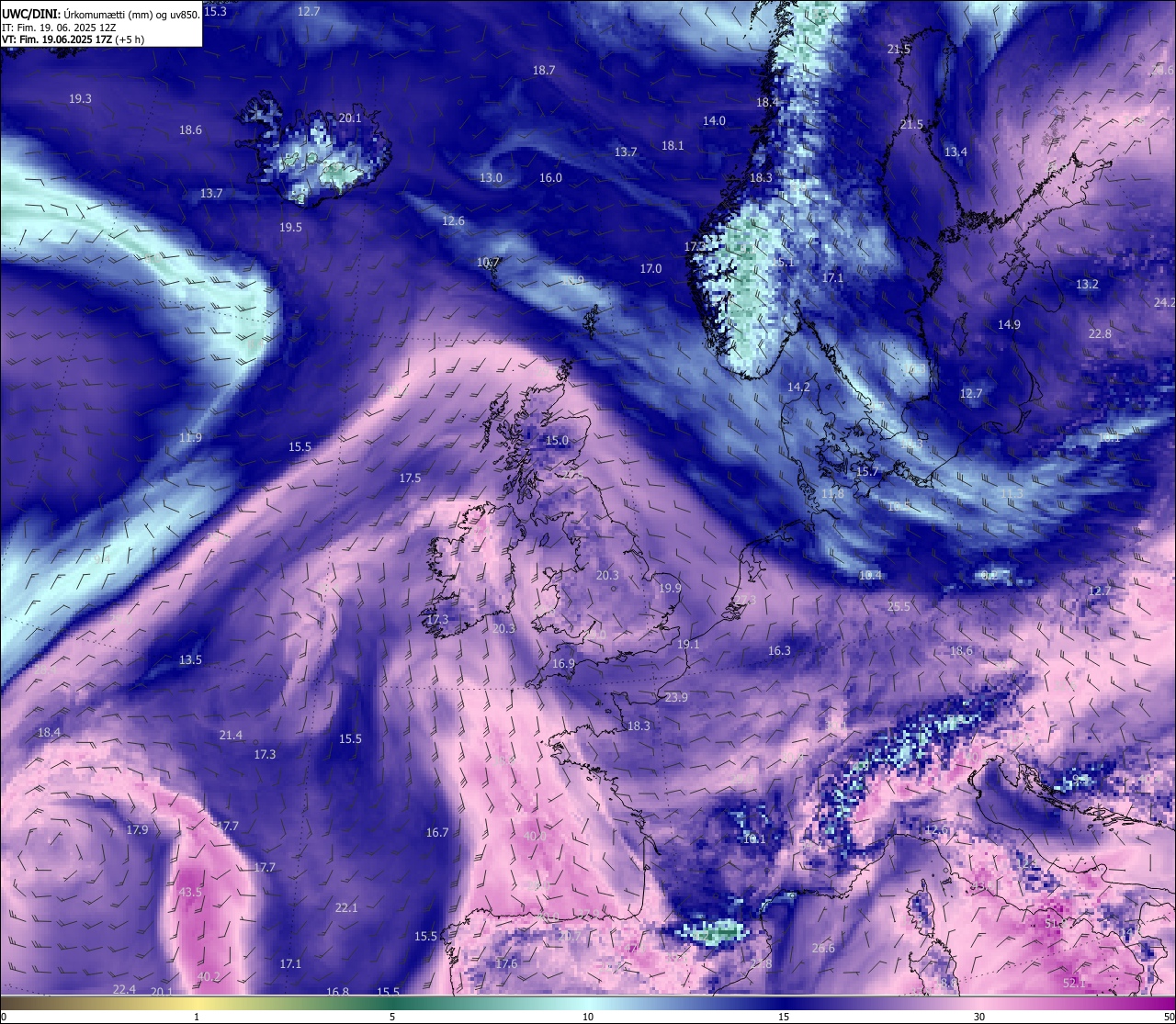Select the 30 tick on the color scale
This screenshot has width=1176, height=1024.
point(979,1017)
